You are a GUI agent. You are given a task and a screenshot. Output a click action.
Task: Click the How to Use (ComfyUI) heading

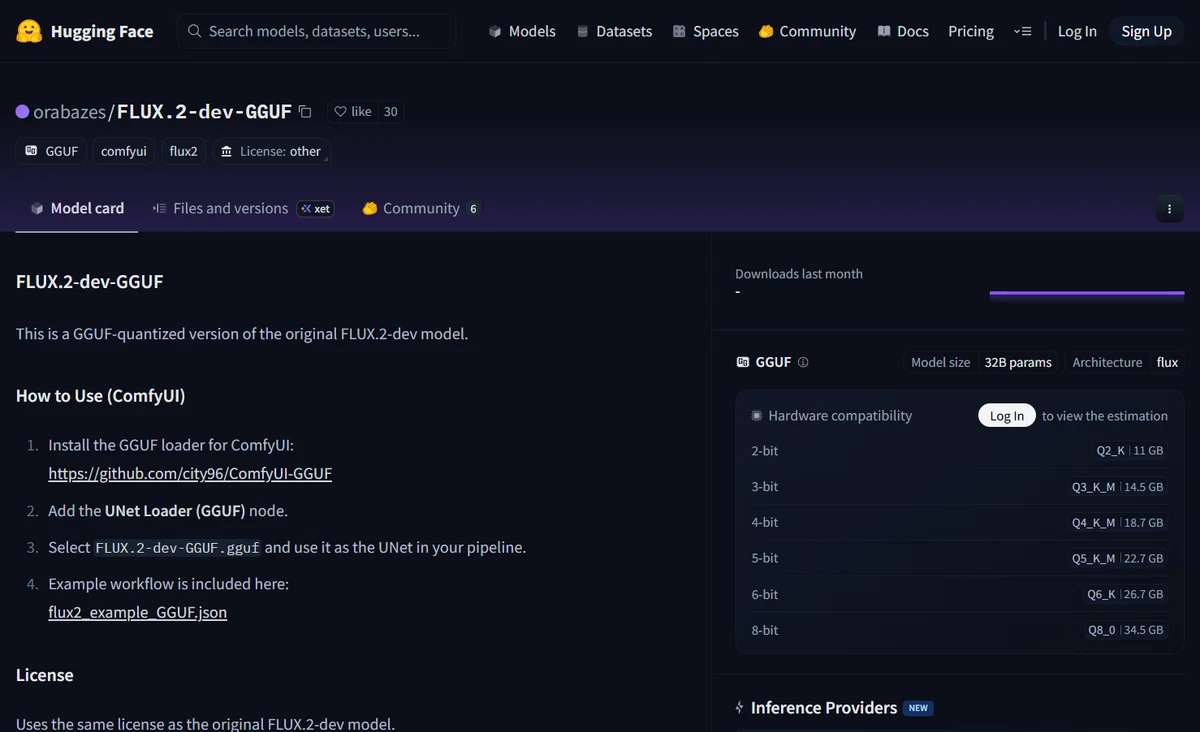click(100, 396)
